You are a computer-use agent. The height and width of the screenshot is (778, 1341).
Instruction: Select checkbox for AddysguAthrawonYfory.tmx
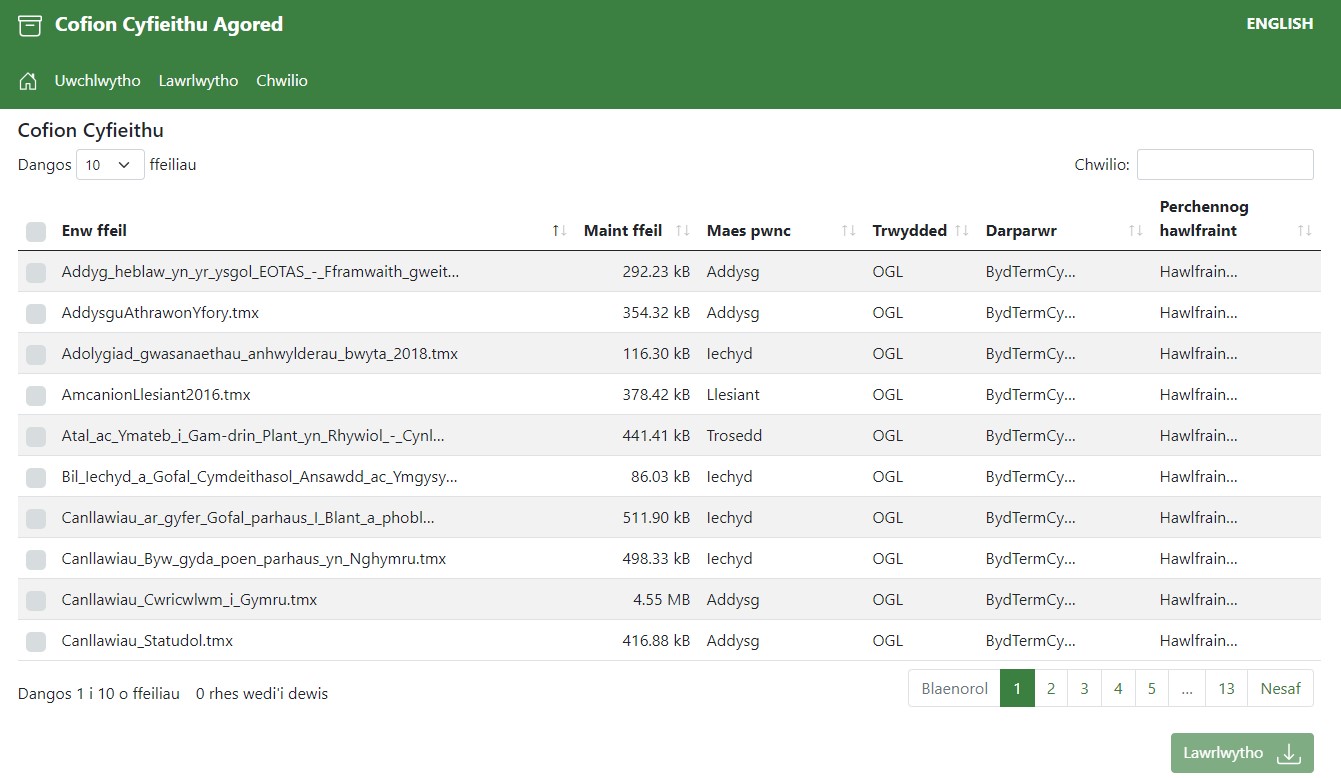[36, 314]
